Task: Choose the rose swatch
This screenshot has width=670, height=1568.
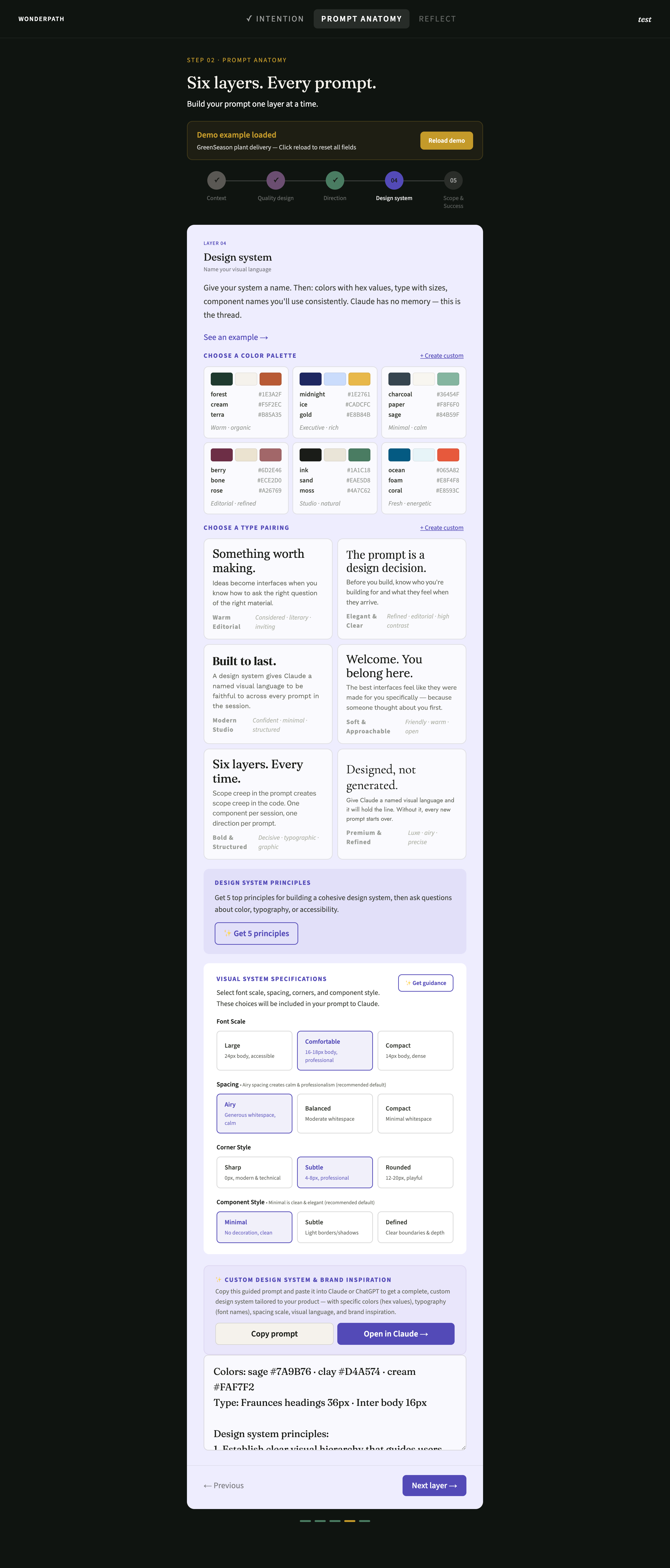Action: tap(270, 455)
